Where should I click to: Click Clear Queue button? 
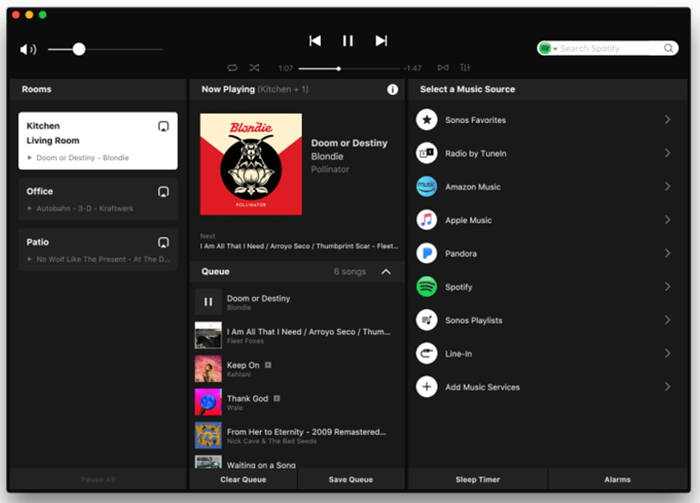tap(243, 480)
